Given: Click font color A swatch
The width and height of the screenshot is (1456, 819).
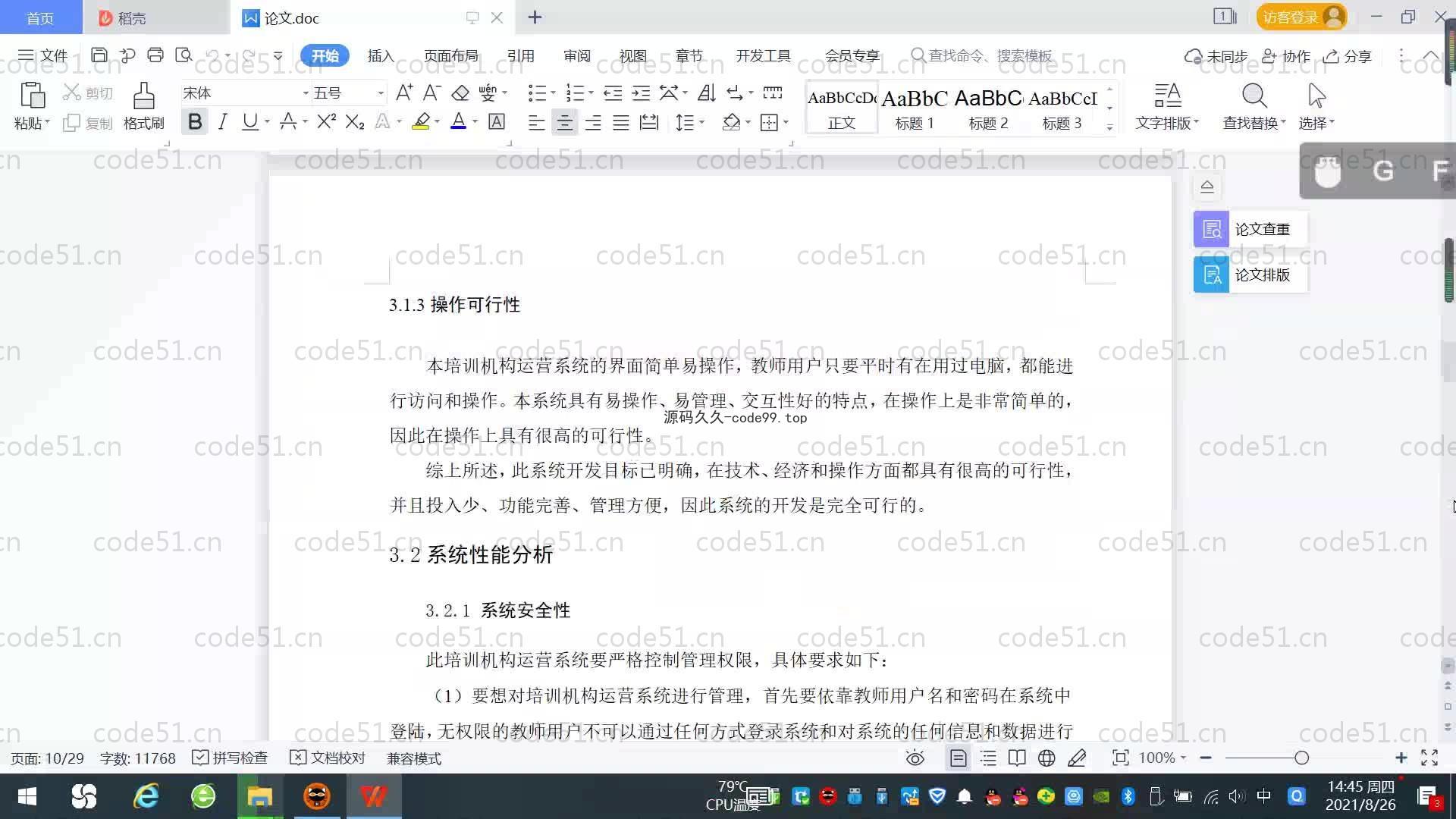Looking at the screenshot, I should point(458,122).
